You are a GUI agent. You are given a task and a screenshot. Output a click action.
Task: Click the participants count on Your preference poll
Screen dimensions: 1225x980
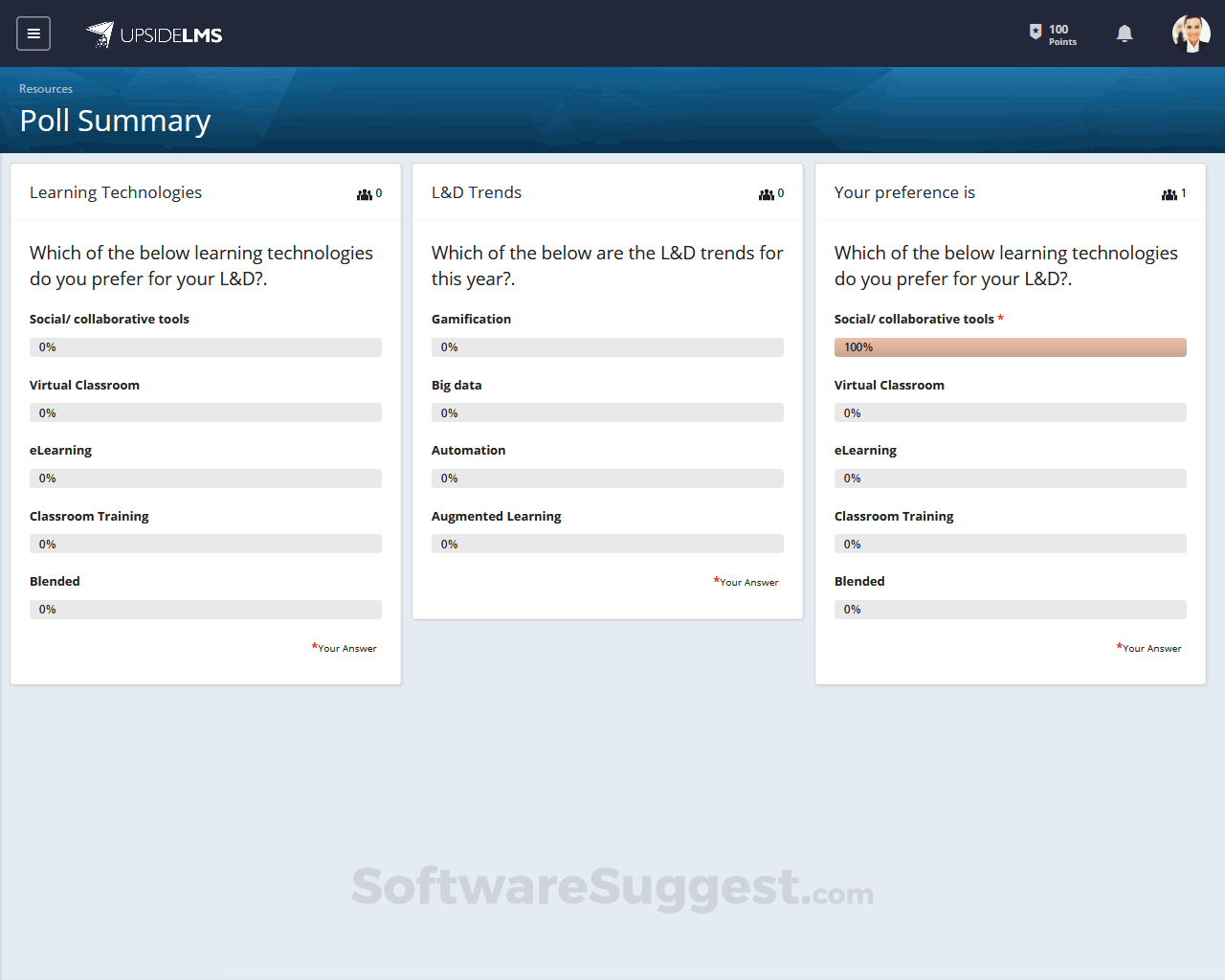(x=1184, y=193)
